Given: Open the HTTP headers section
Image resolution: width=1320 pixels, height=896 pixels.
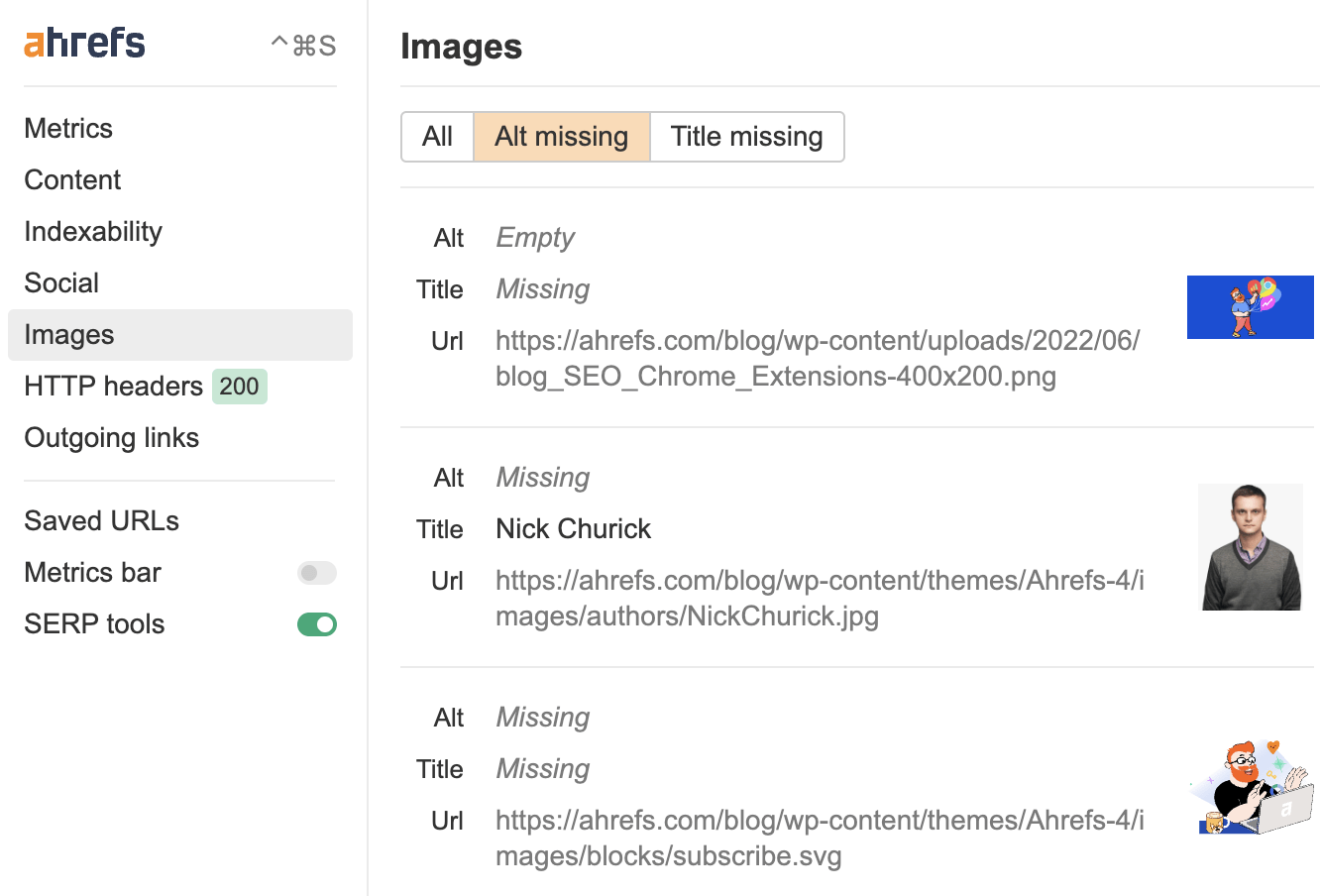Looking at the screenshot, I should [113, 387].
